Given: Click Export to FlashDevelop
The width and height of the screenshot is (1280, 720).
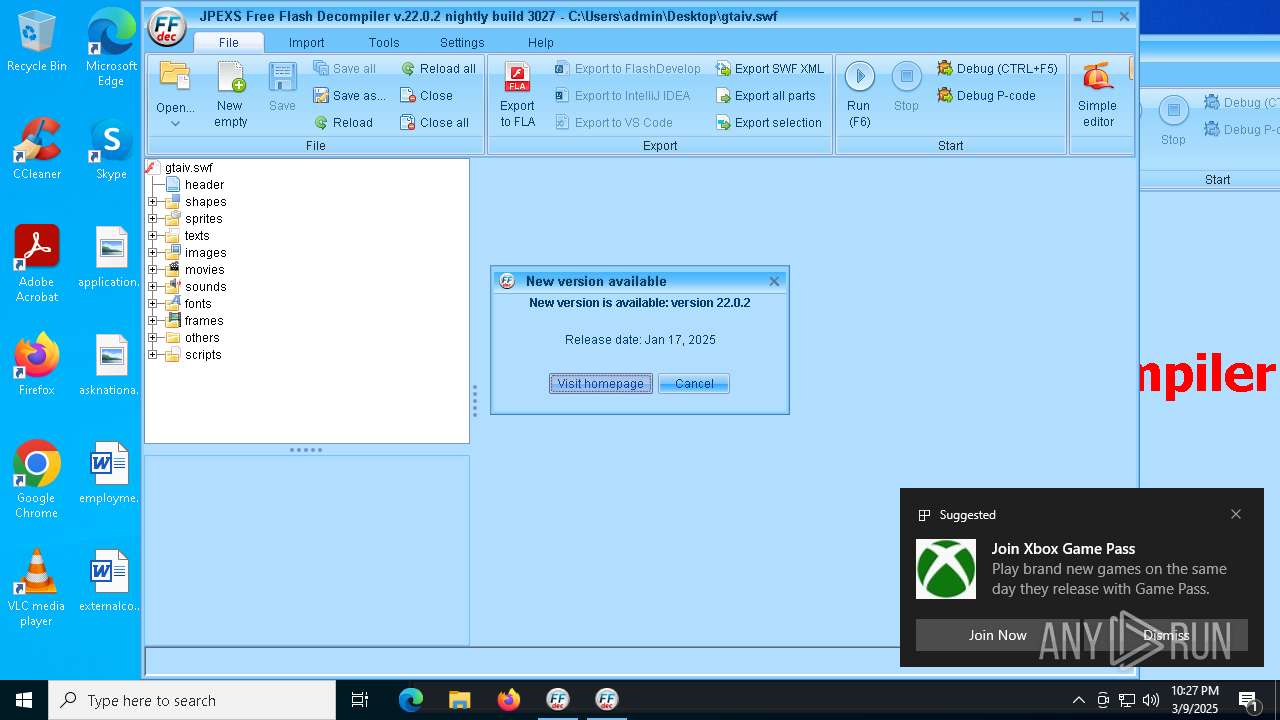Looking at the screenshot, I should [627, 69].
